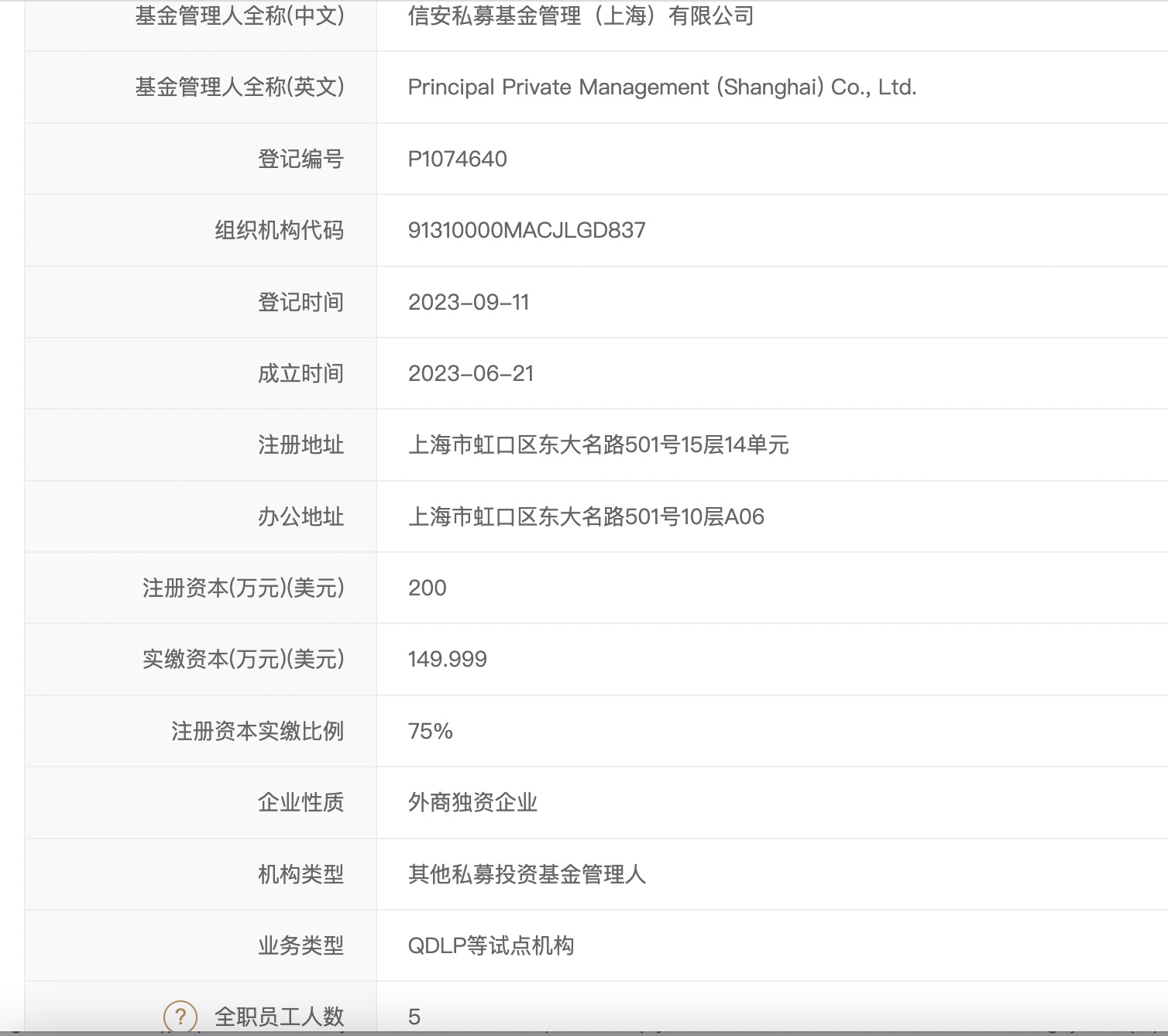Click the question mark help icon beside 全职员工人数

(180, 1016)
